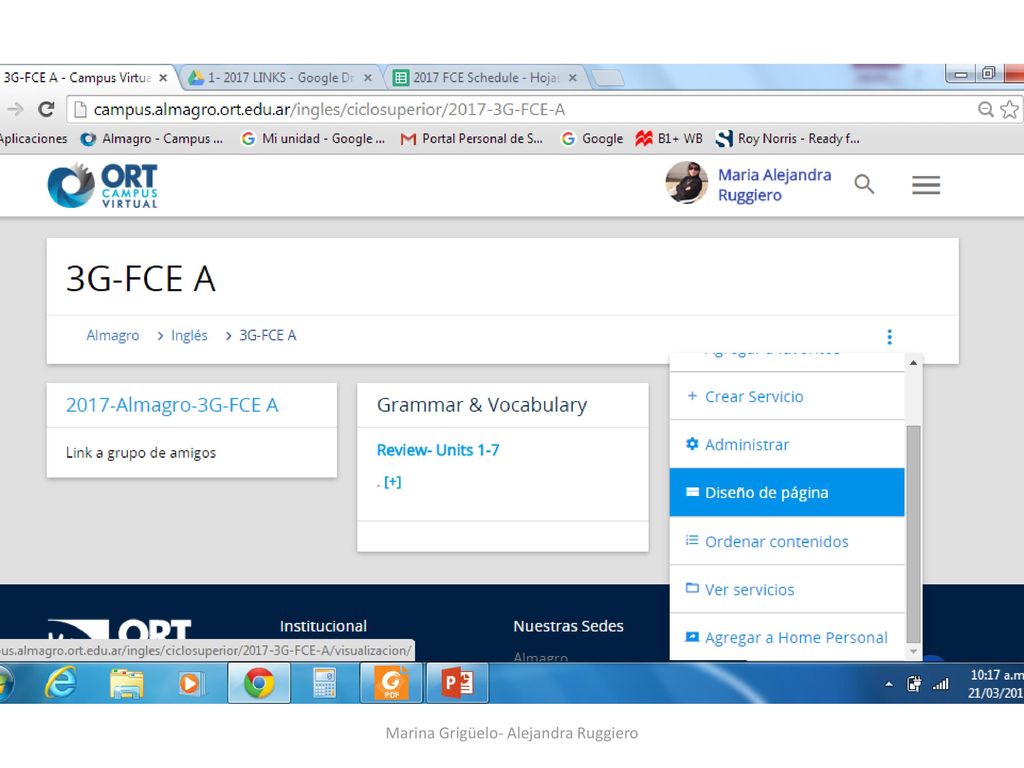Open the three-dot page options menu
This screenshot has height=768, width=1024.
pos(889,336)
